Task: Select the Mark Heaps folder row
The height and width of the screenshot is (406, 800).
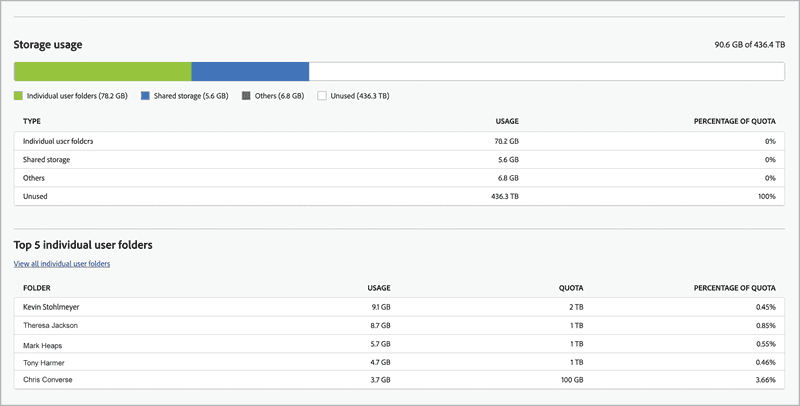Action: pos(399,344)
